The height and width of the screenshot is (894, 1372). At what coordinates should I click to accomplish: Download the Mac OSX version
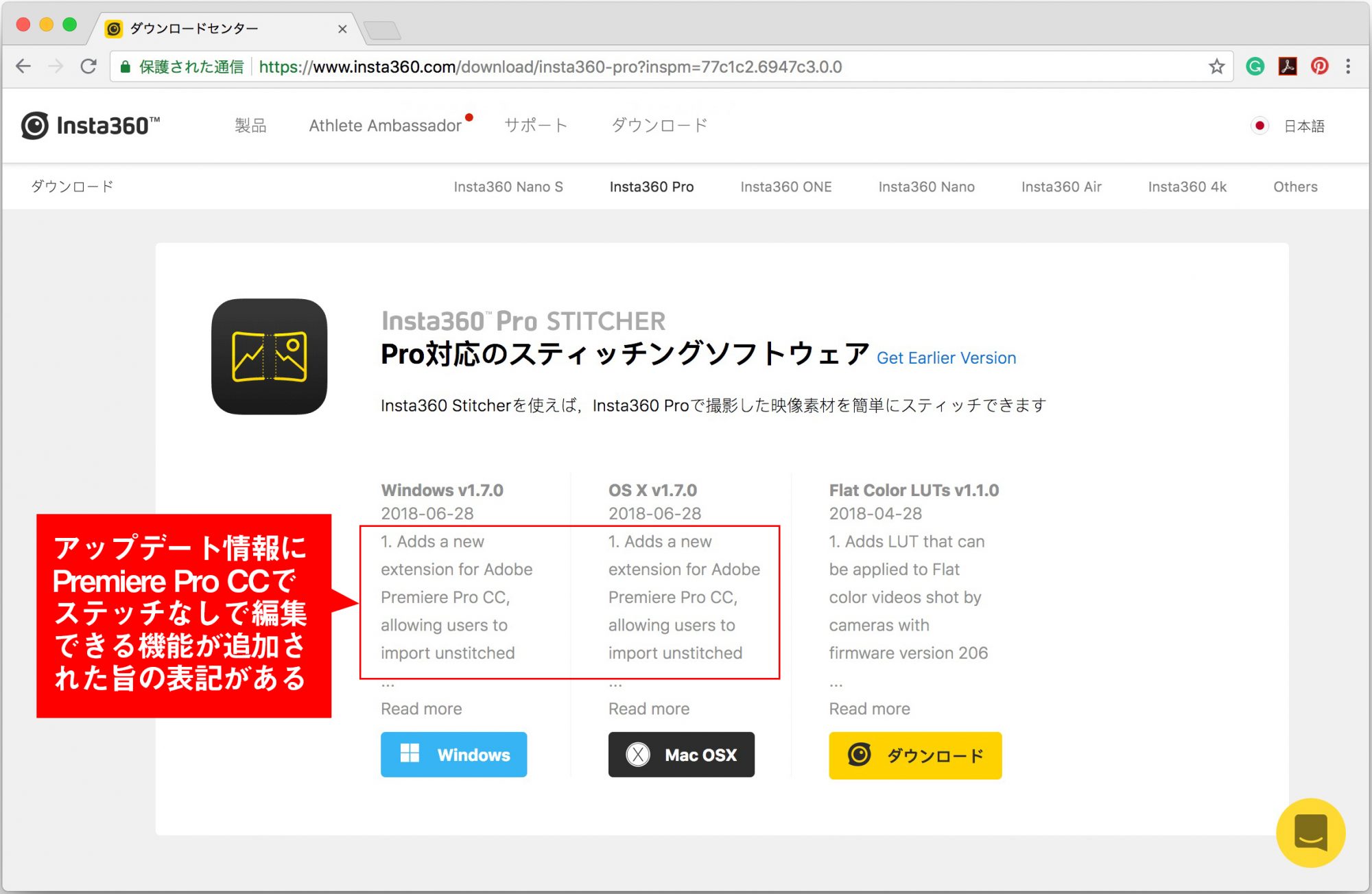(681, 755)
